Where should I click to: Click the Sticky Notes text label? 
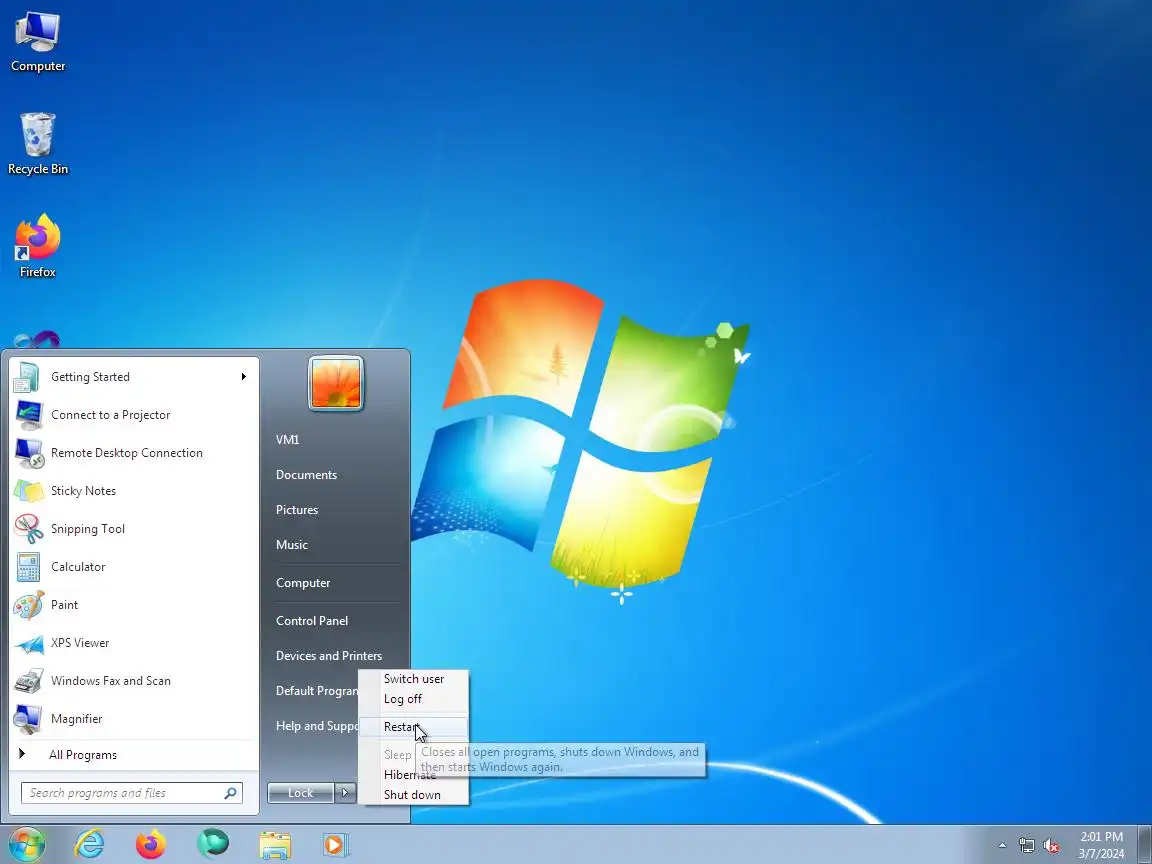83,491
